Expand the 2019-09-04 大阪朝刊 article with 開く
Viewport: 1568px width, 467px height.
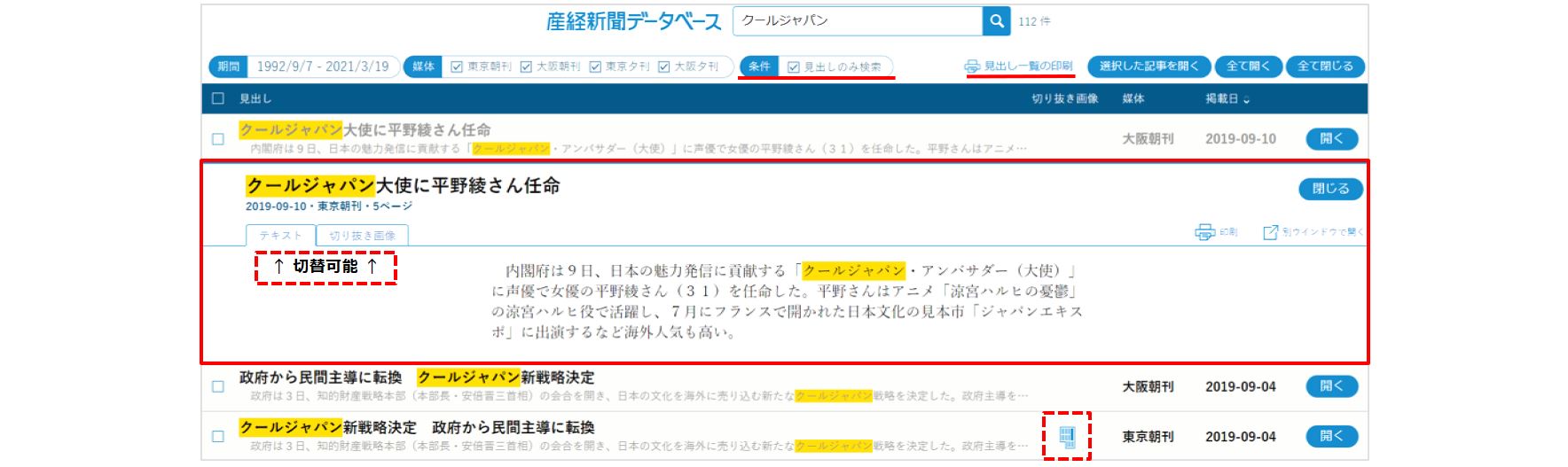pos(1331,386)
